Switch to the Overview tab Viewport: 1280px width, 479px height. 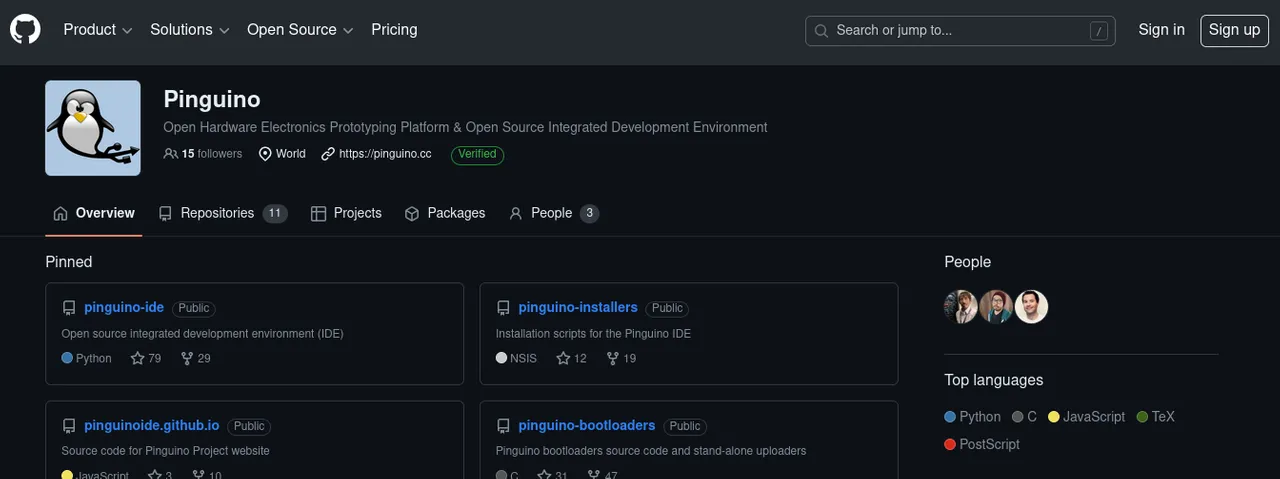[94, 213]
